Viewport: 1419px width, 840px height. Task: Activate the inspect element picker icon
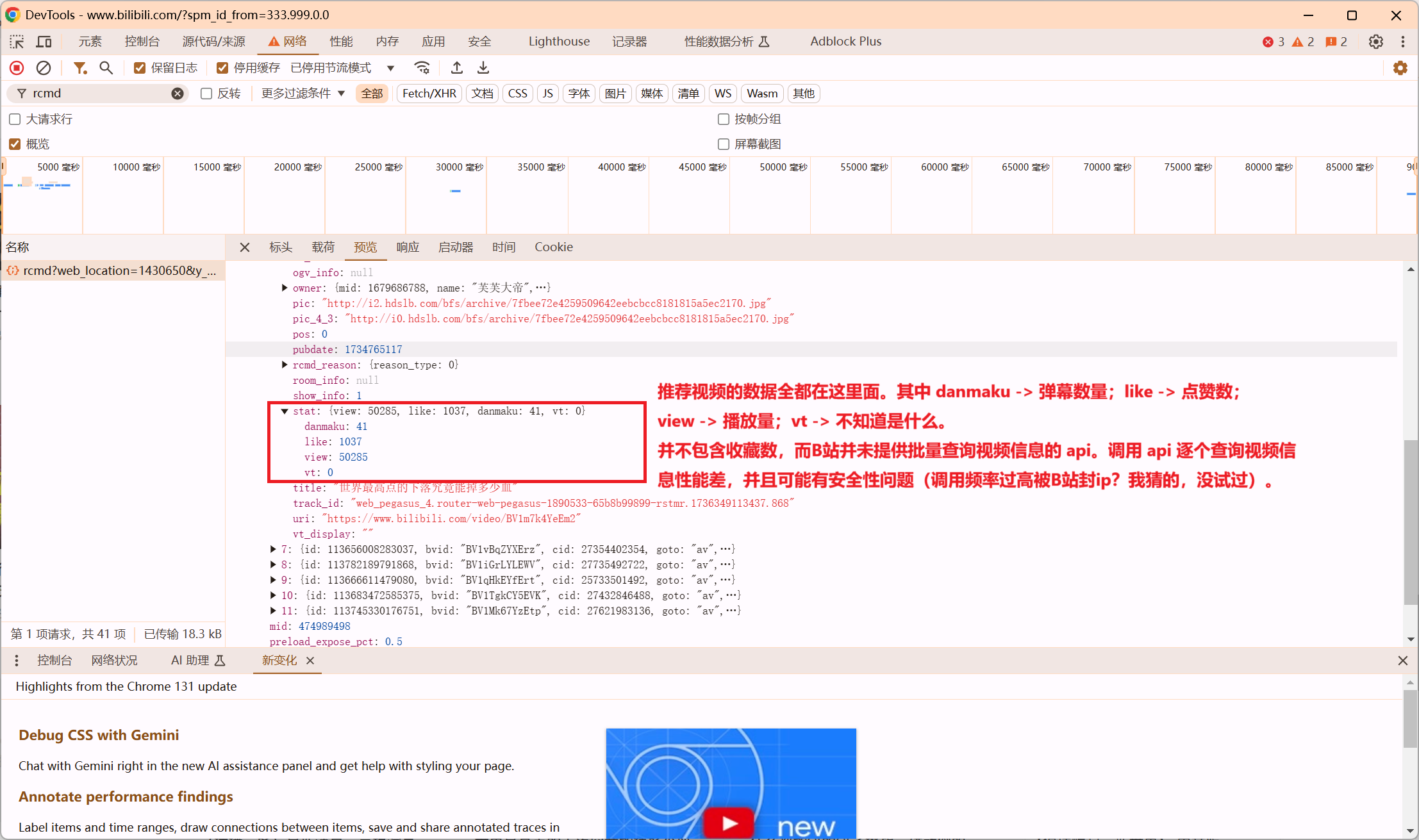(17, 42)
